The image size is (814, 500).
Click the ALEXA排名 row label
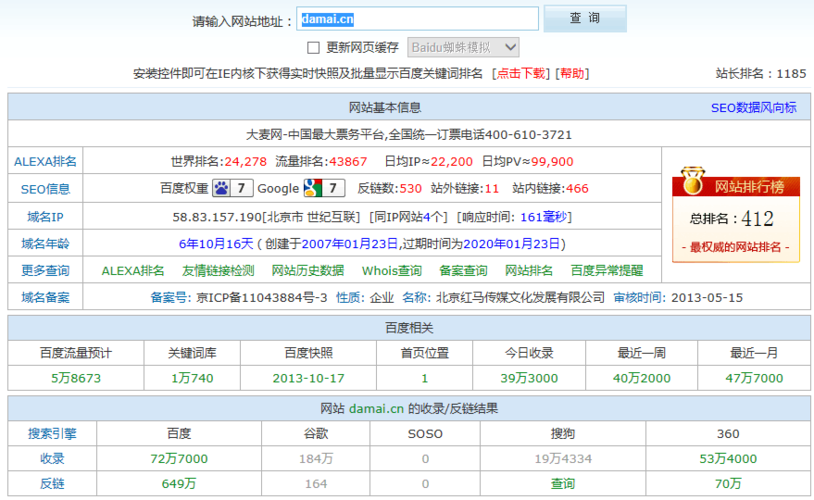pos(45,161)
